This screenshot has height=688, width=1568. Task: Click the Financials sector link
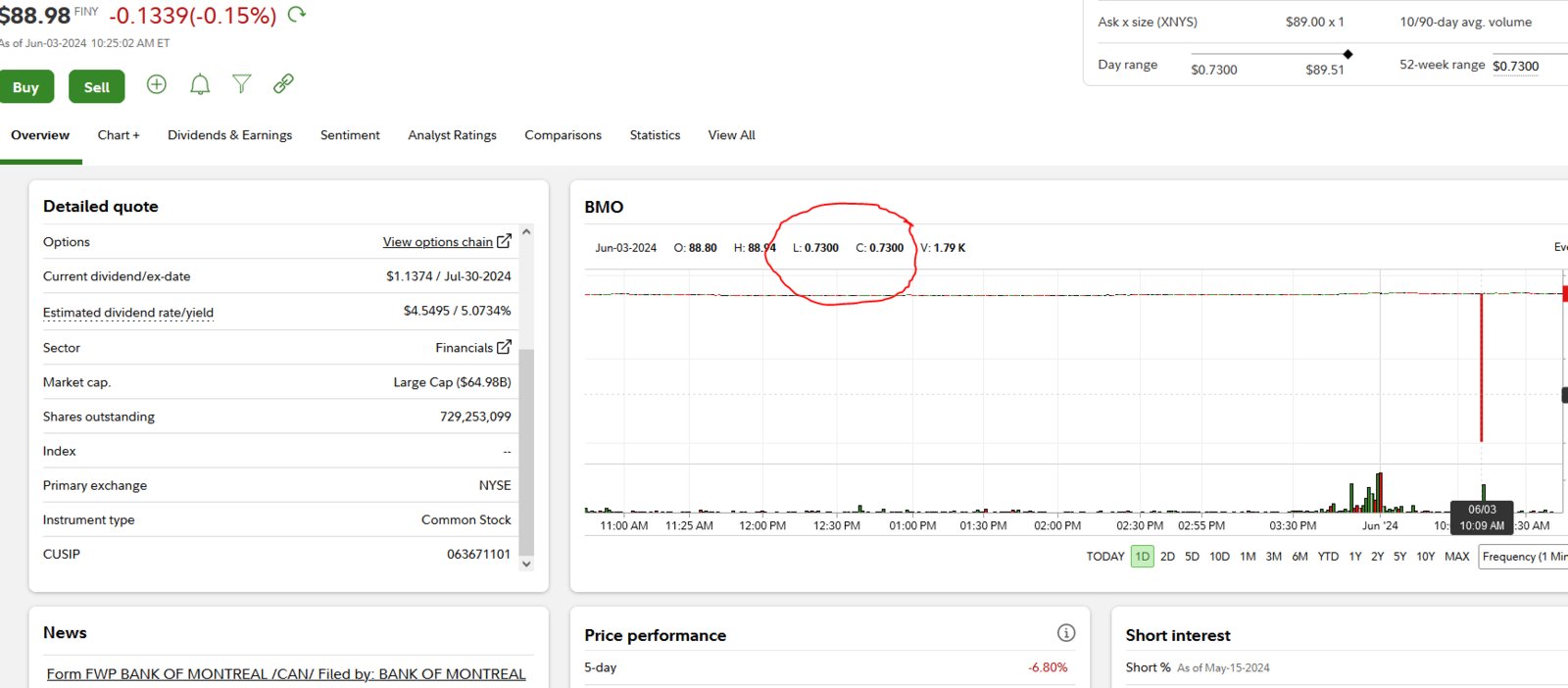[465, 348]
